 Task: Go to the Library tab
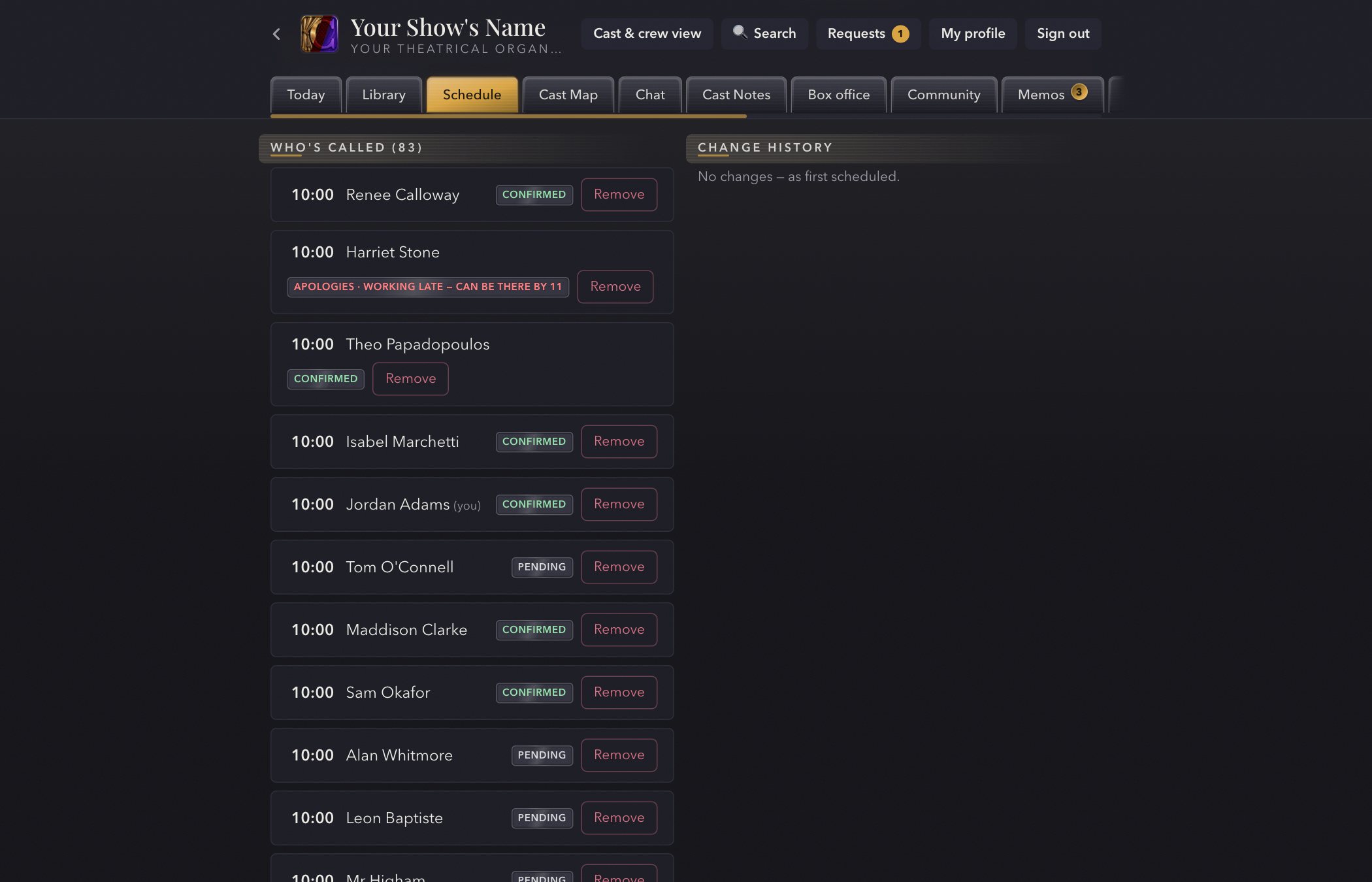384,95
